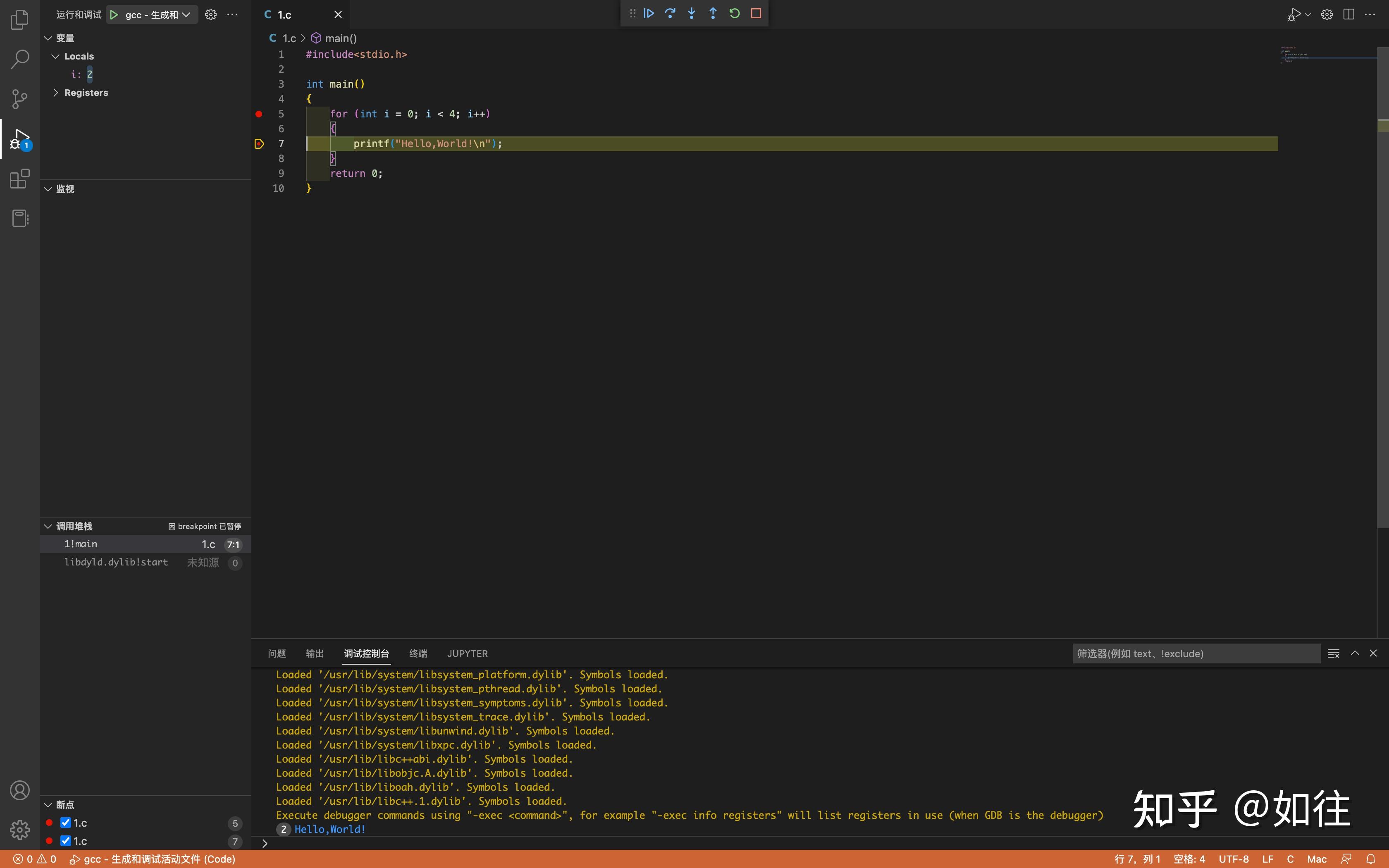Stop debugging with the red square
The image size is (1389, 868).
[756, 13]
